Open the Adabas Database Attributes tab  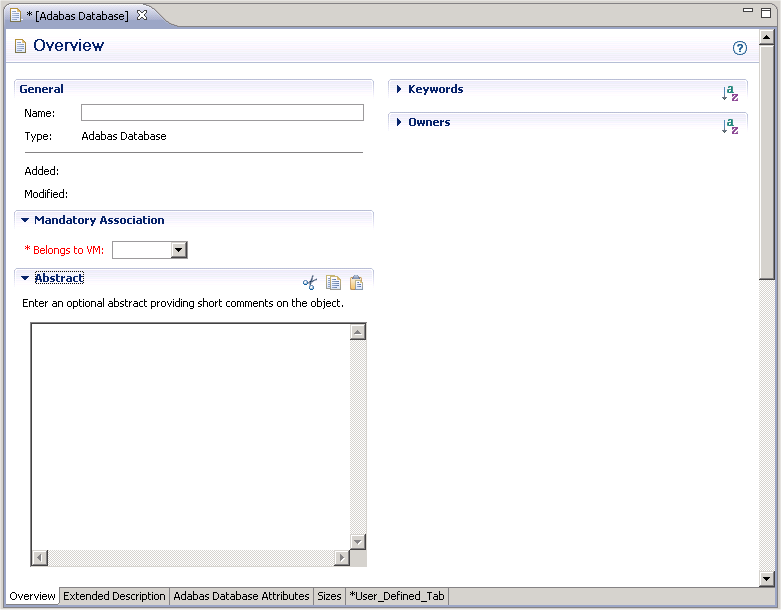point(241,596)
